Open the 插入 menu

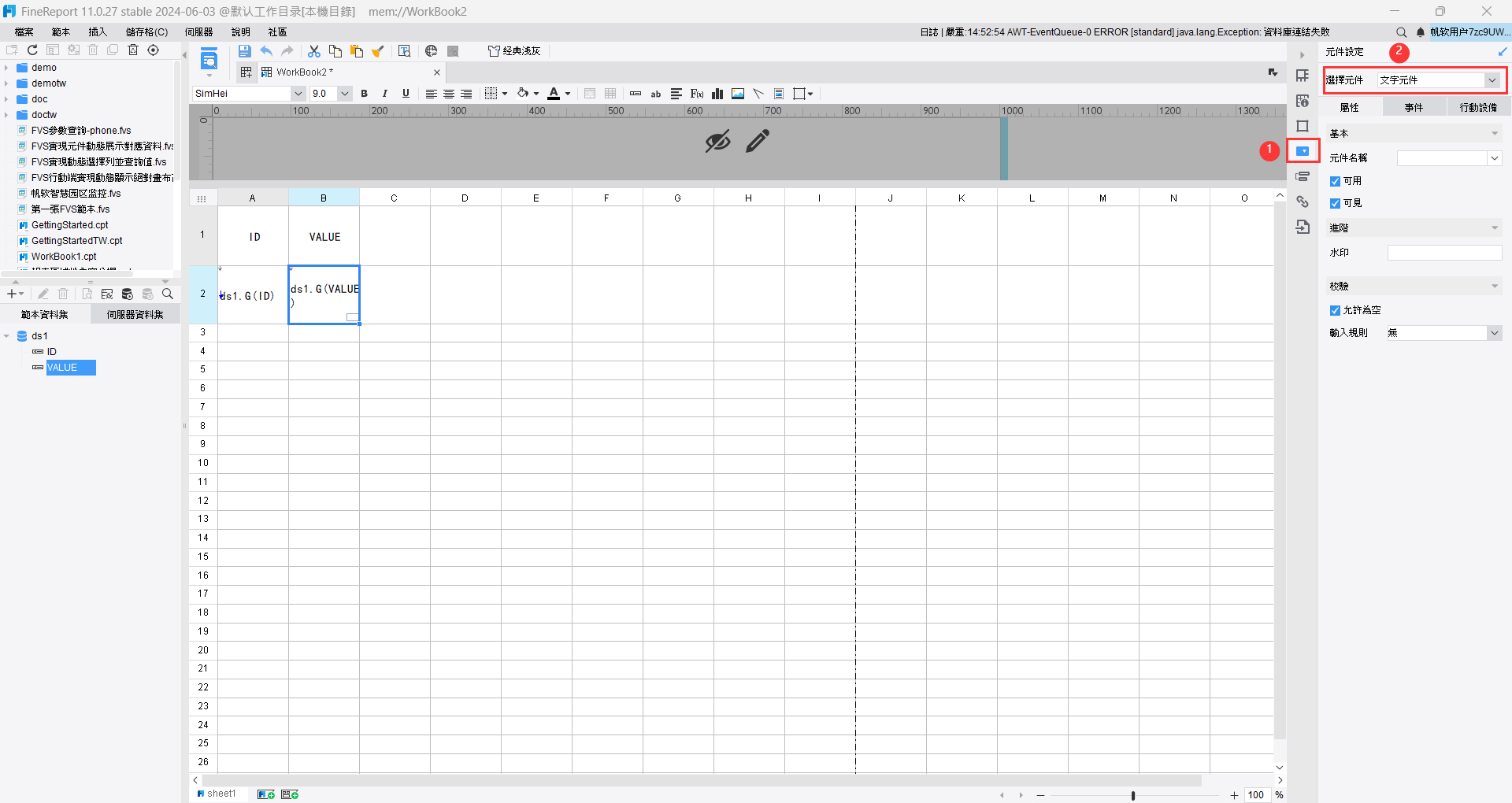click(98, 32)
